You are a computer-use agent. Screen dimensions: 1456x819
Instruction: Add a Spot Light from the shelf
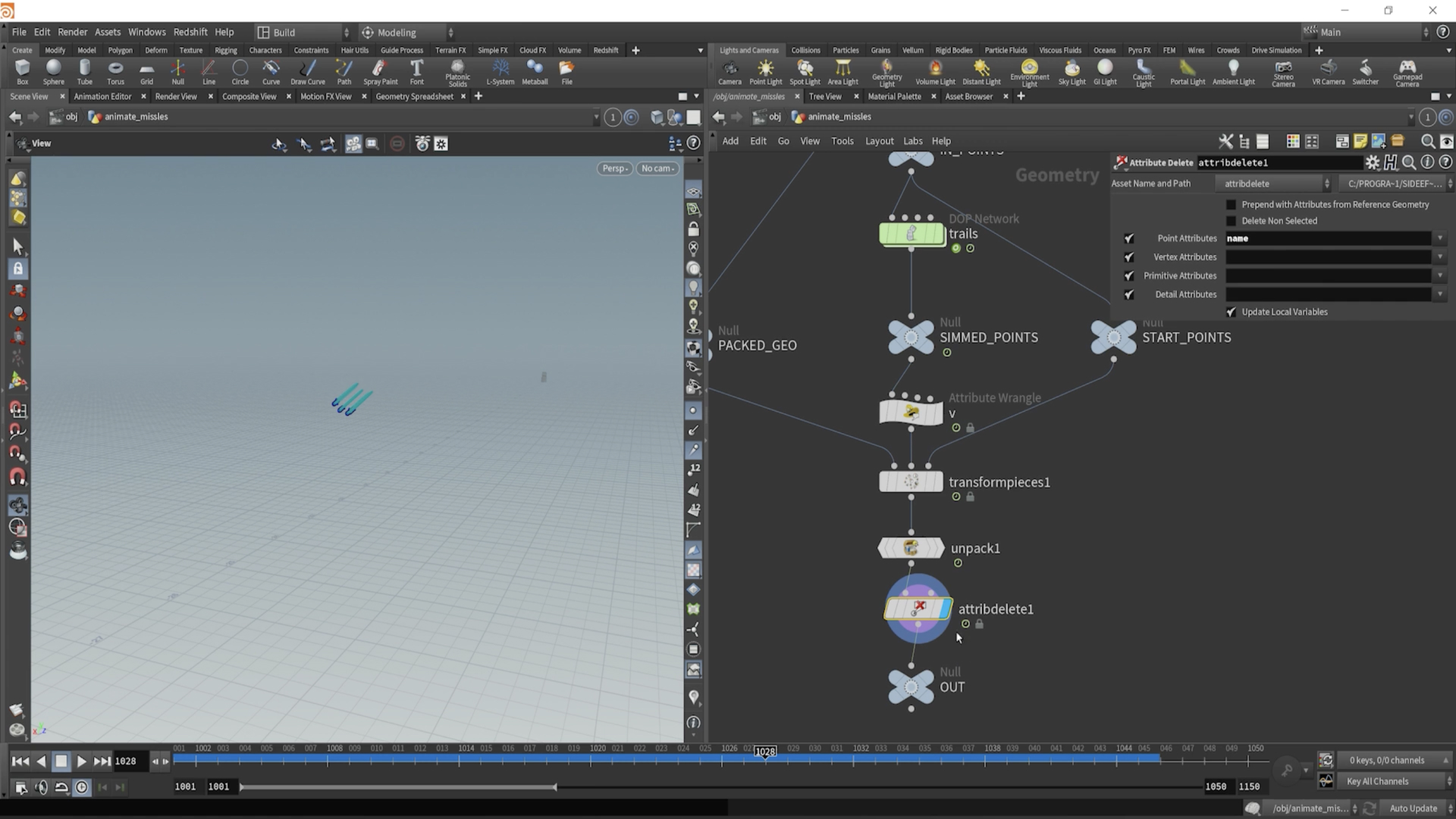click(805, 72)
